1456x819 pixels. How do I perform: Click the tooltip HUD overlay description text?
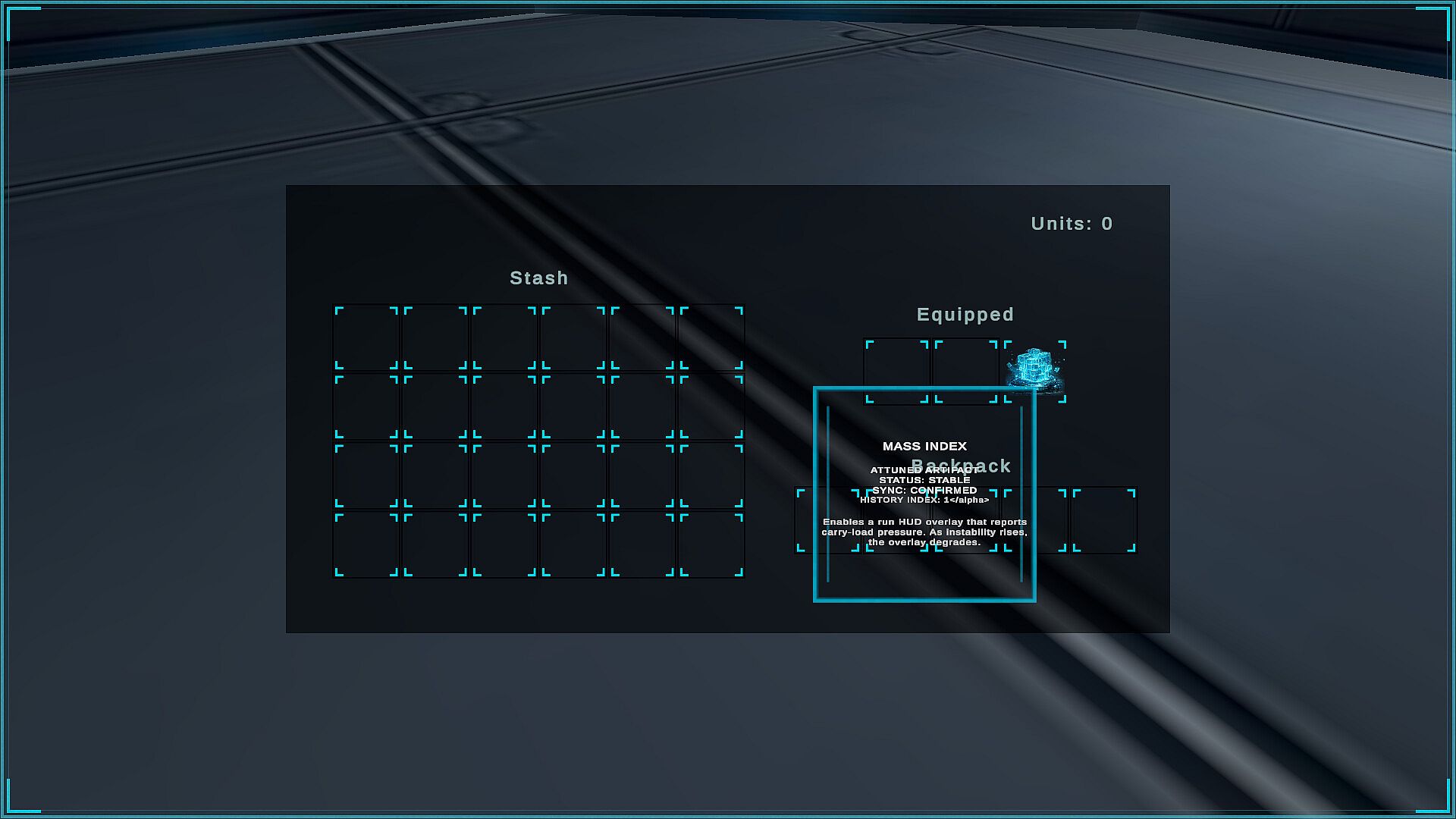pyautogui.click(x=924, y=532)
